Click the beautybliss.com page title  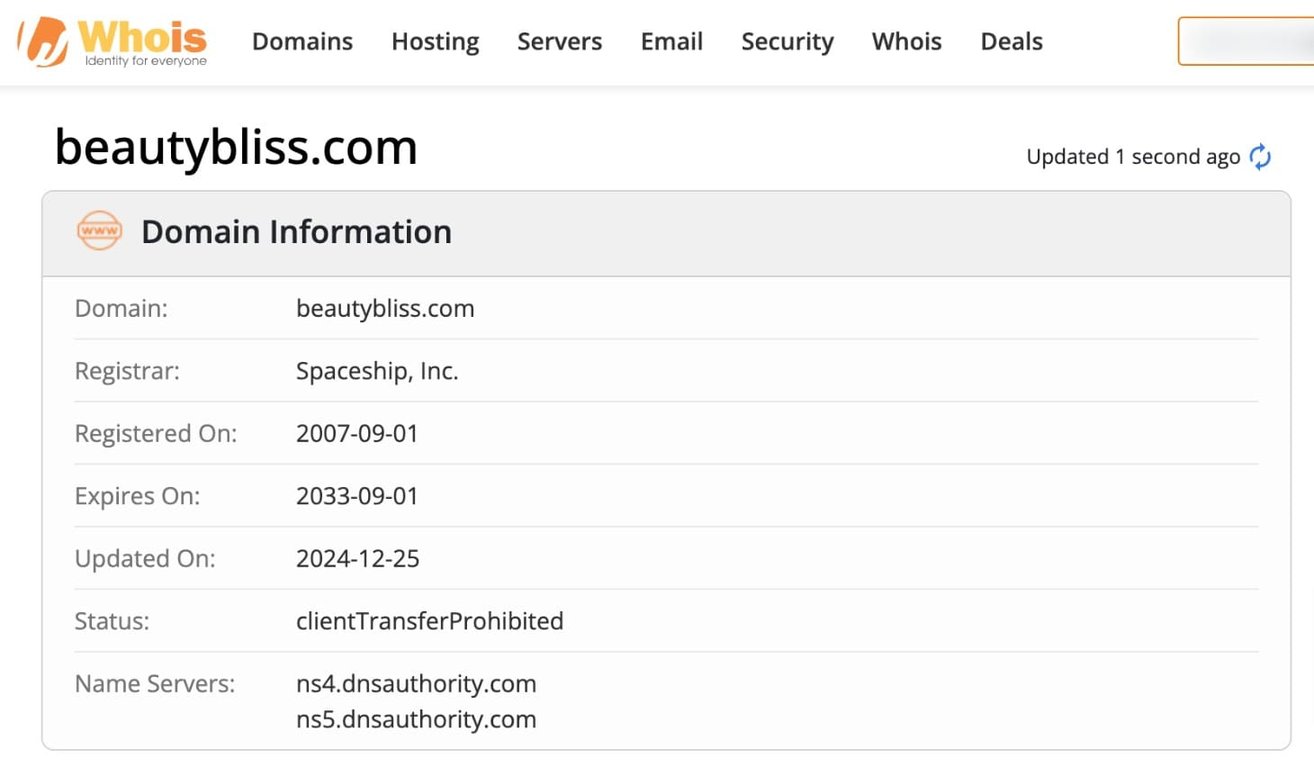236,146
